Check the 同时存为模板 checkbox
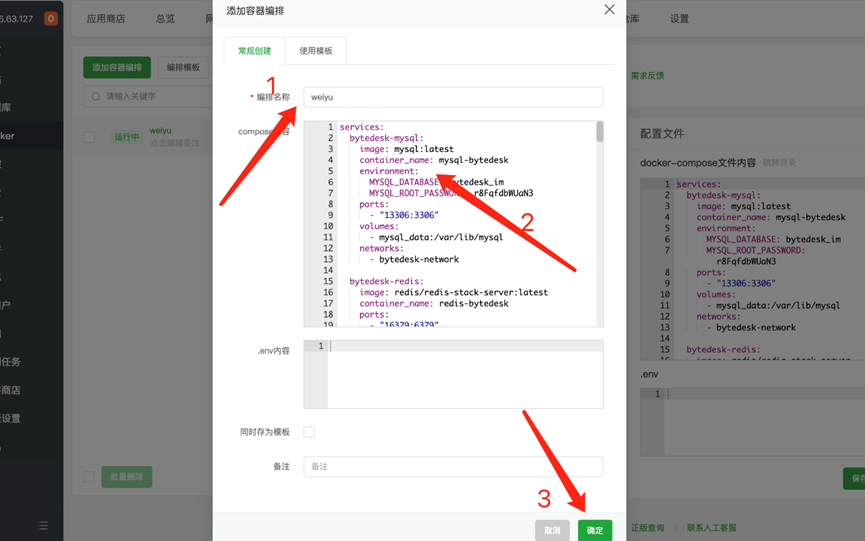Viewport: 865px width, 541px height. pos(309,432)
